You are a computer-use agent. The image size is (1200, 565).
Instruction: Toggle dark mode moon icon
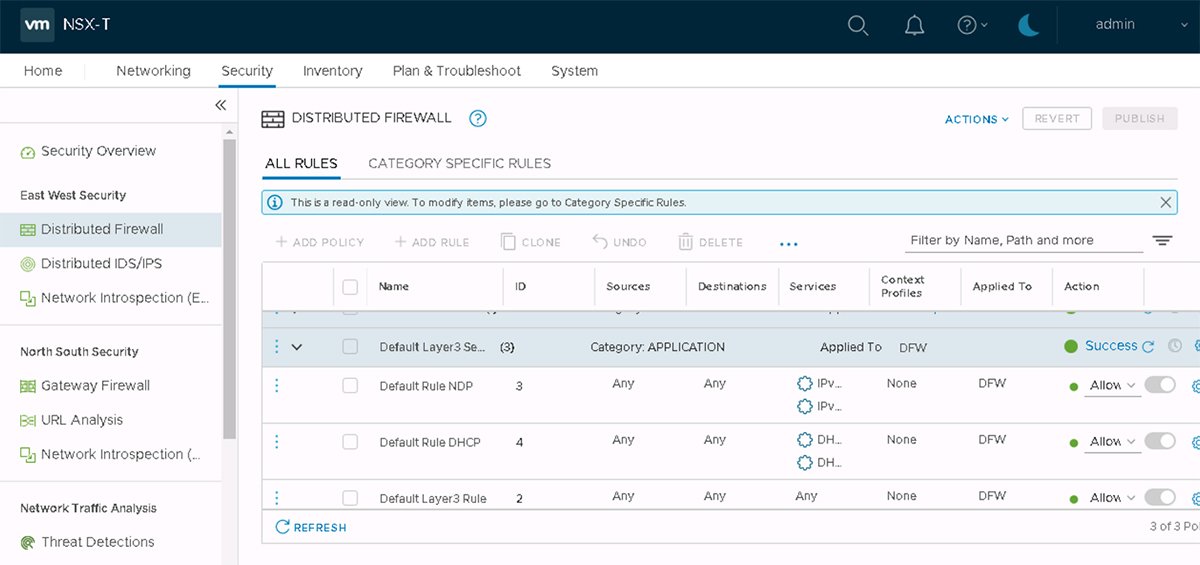point(1029,26)
